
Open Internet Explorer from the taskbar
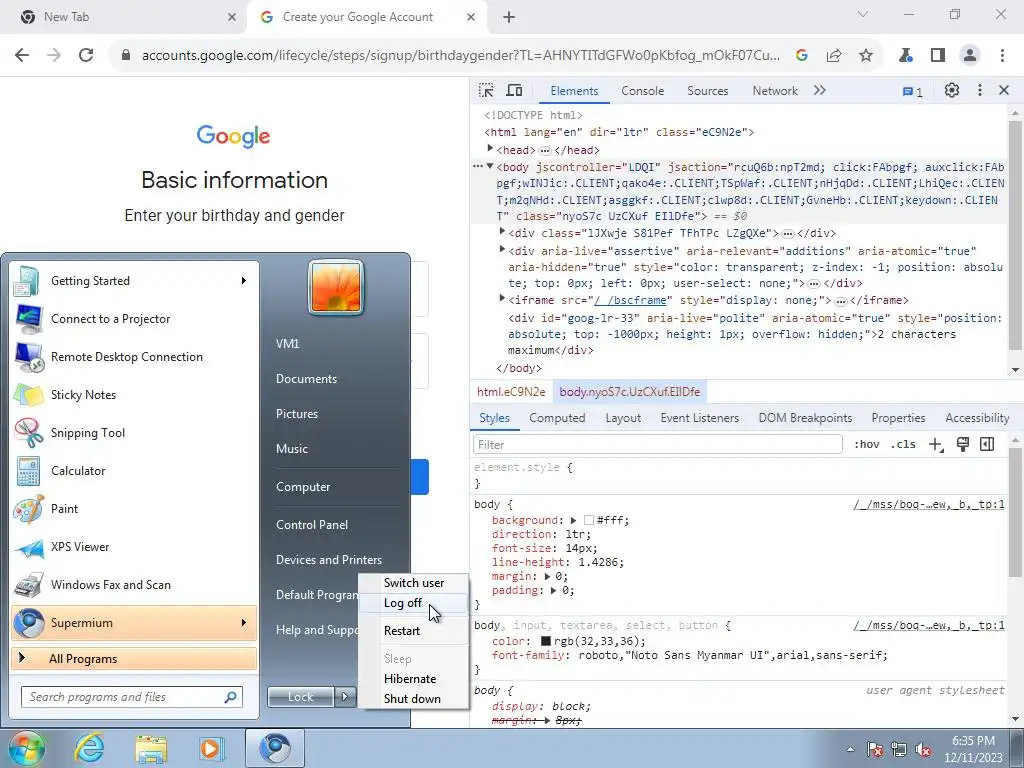tap(89, 748)
